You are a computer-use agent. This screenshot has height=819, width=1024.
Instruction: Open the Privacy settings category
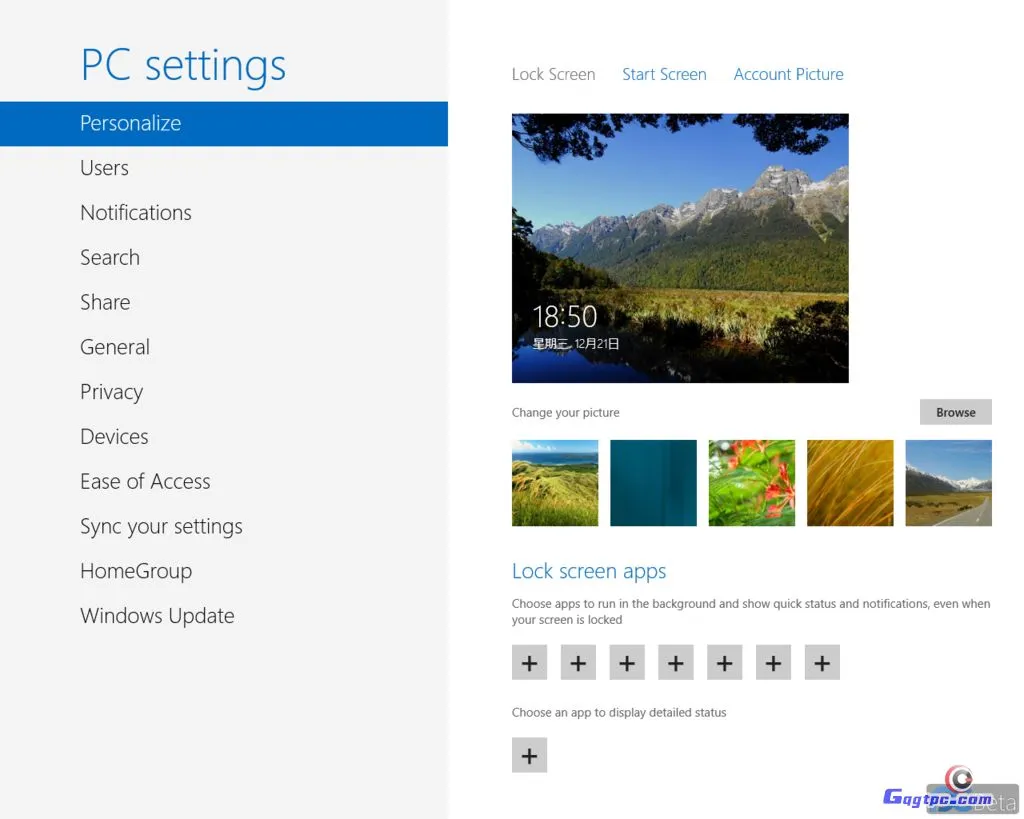[112, 392]
